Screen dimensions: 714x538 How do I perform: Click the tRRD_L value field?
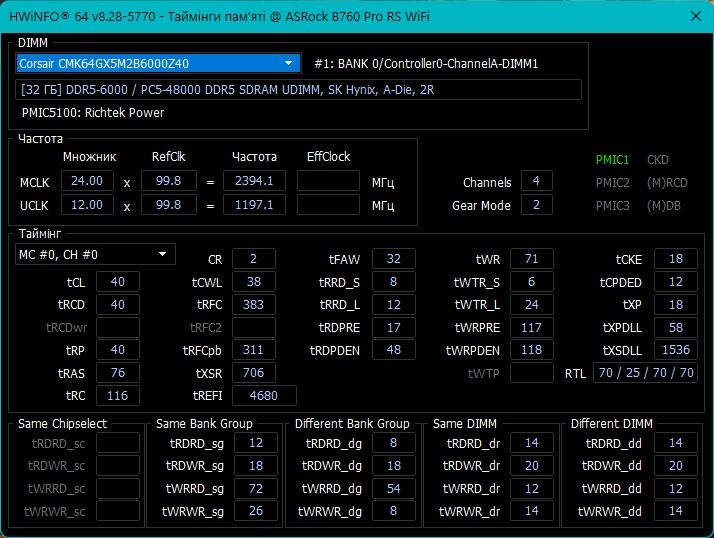(393, 304)
